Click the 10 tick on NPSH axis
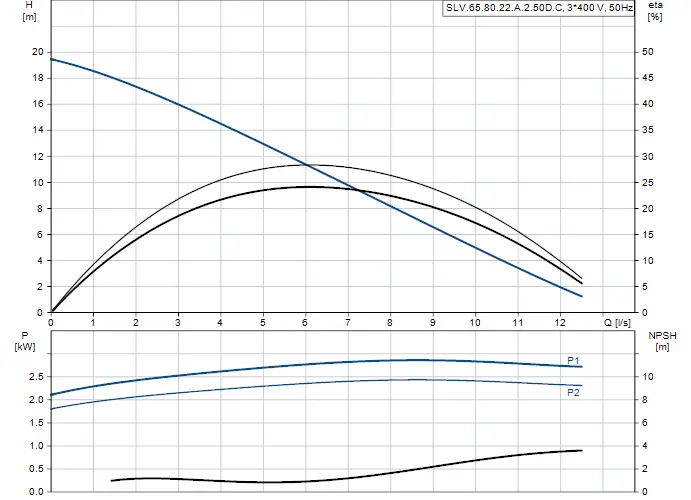Image resolution: width=691 pixels, height=500 pixels. coord(647,377)
